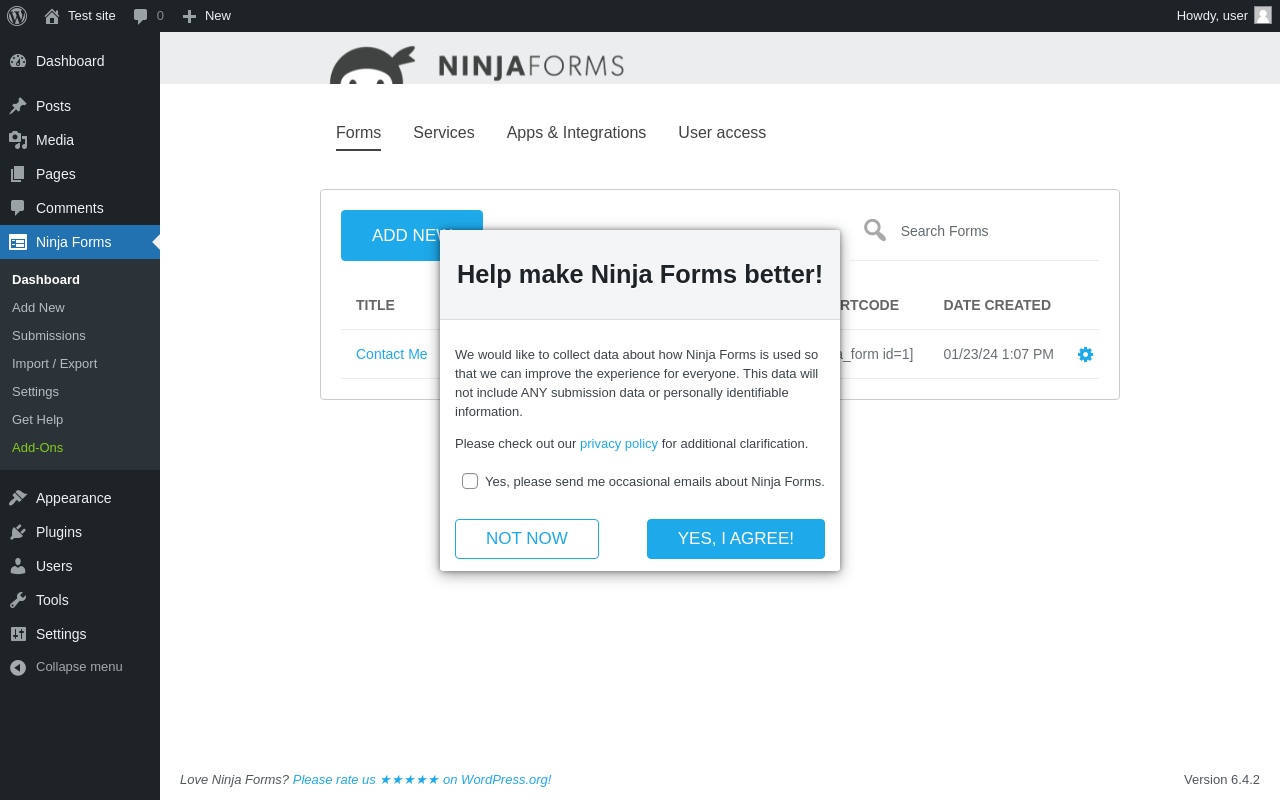Viewport: 1280px width, 800px height.
Task: Click the Test site home icon
Action: coord(52,16)
